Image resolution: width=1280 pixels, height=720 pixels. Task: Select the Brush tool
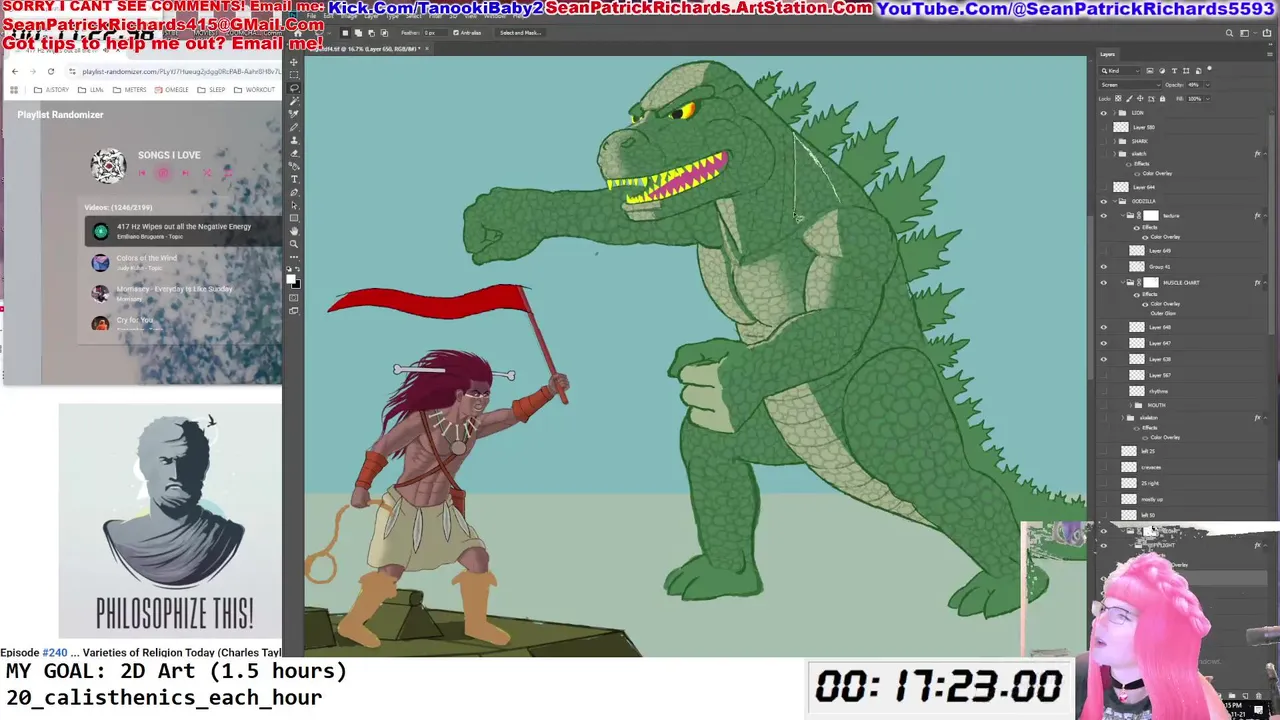[x=294, y=127]
